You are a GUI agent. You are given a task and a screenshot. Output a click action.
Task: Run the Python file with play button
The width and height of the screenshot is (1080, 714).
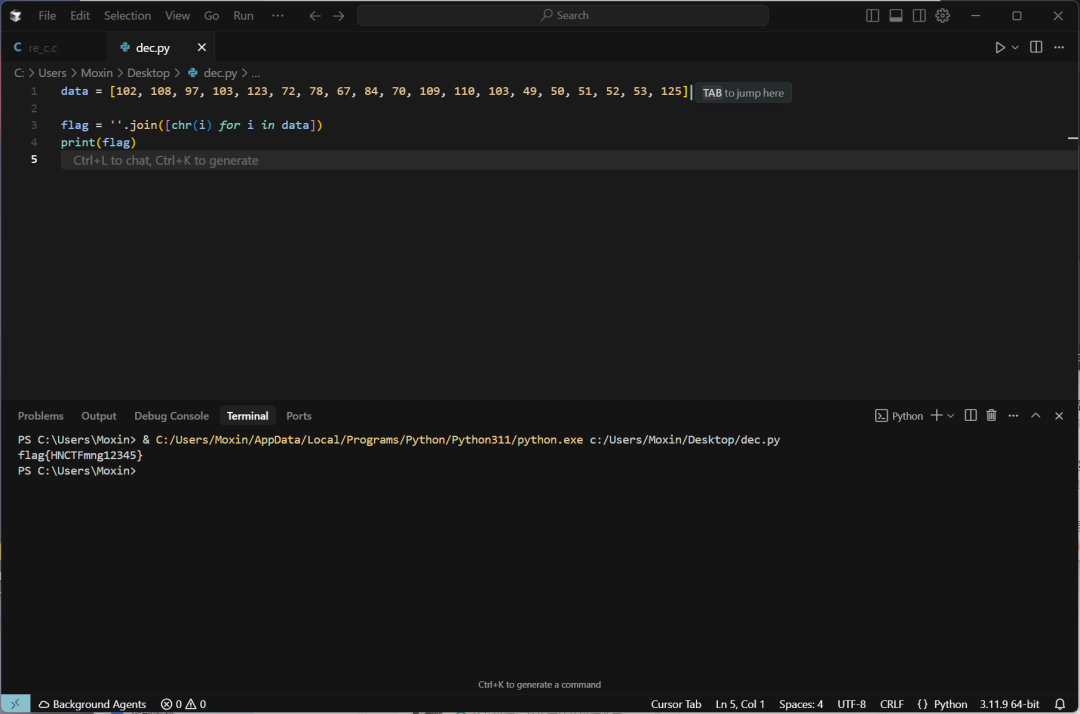pos(1000,48)
